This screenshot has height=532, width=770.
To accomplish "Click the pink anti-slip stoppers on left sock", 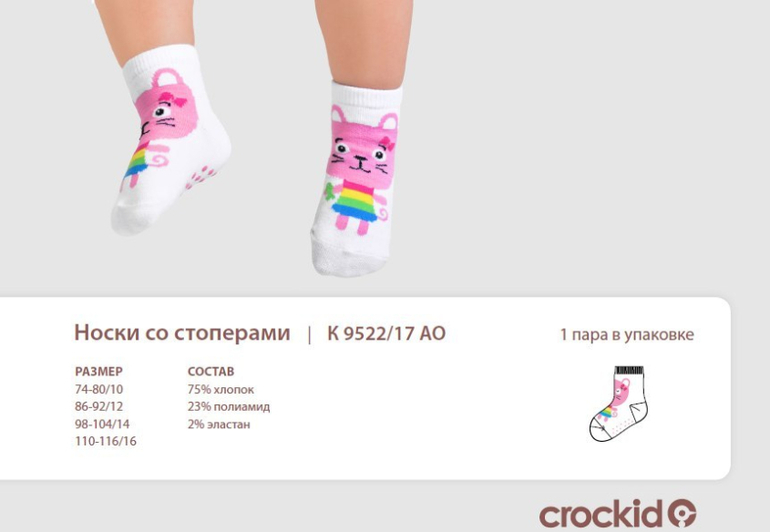I will pyautogui.click(x=201, y=177).
